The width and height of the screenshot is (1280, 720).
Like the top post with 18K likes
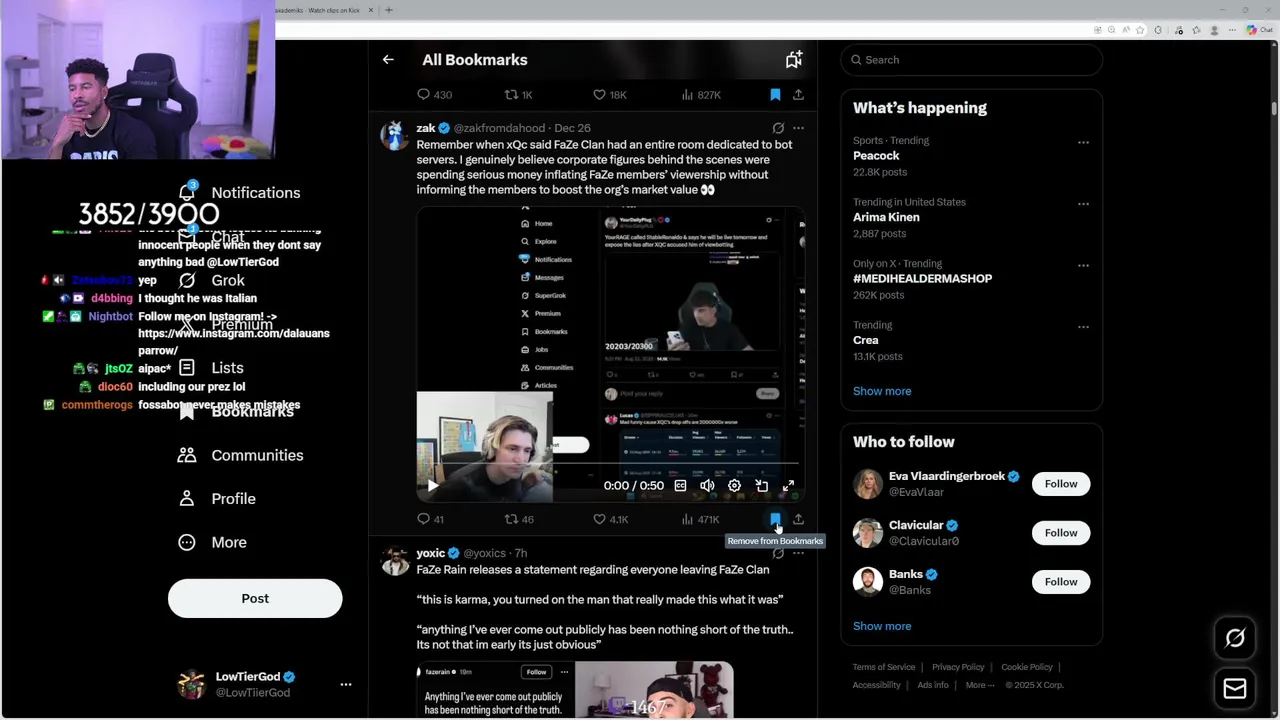[610, 95]
